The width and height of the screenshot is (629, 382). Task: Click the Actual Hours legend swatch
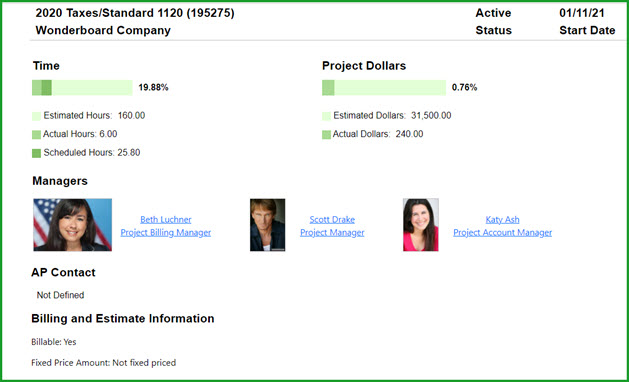[x=37, y=134]
